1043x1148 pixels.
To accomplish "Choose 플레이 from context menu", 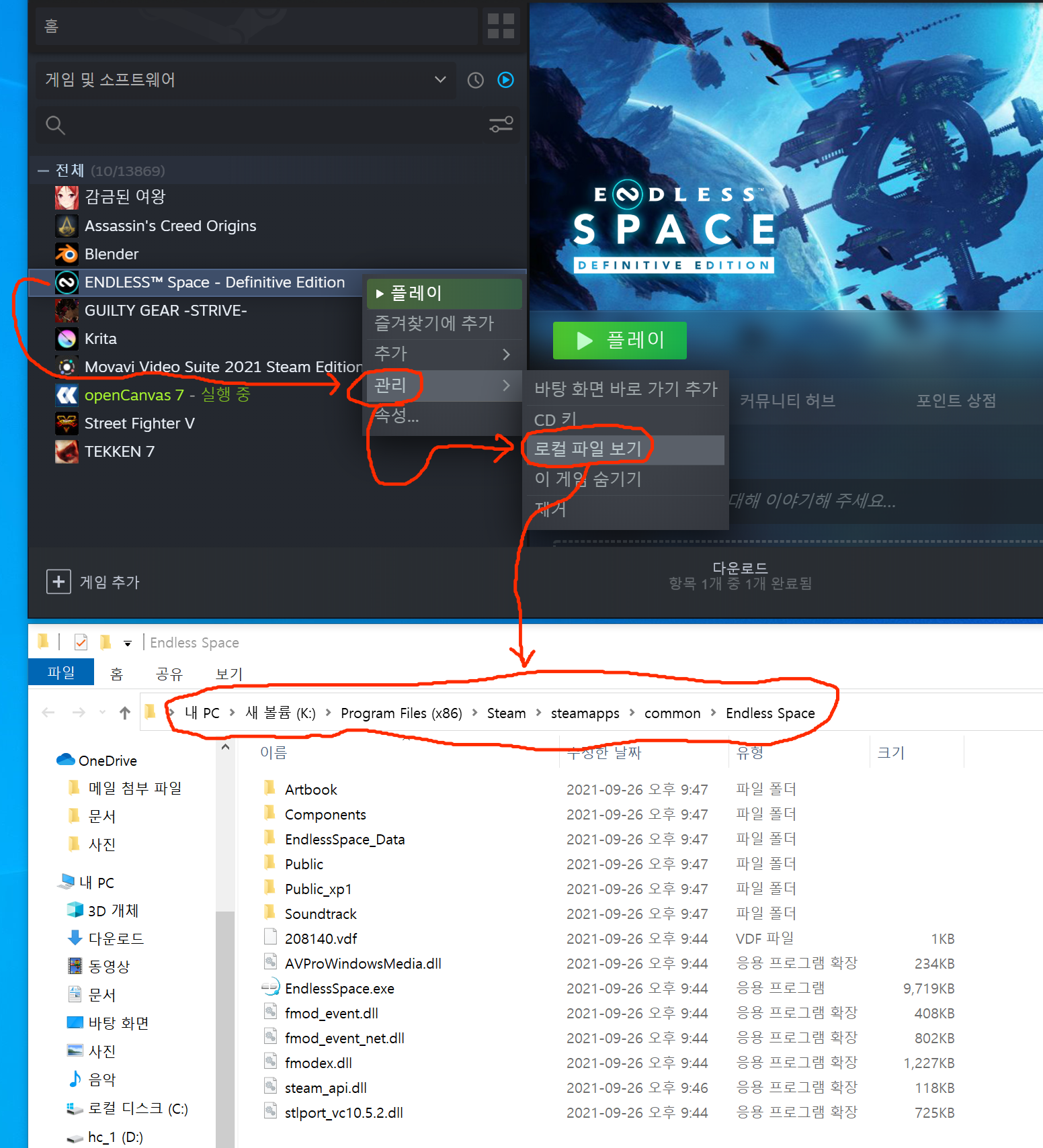I will [x=444, y=294].
